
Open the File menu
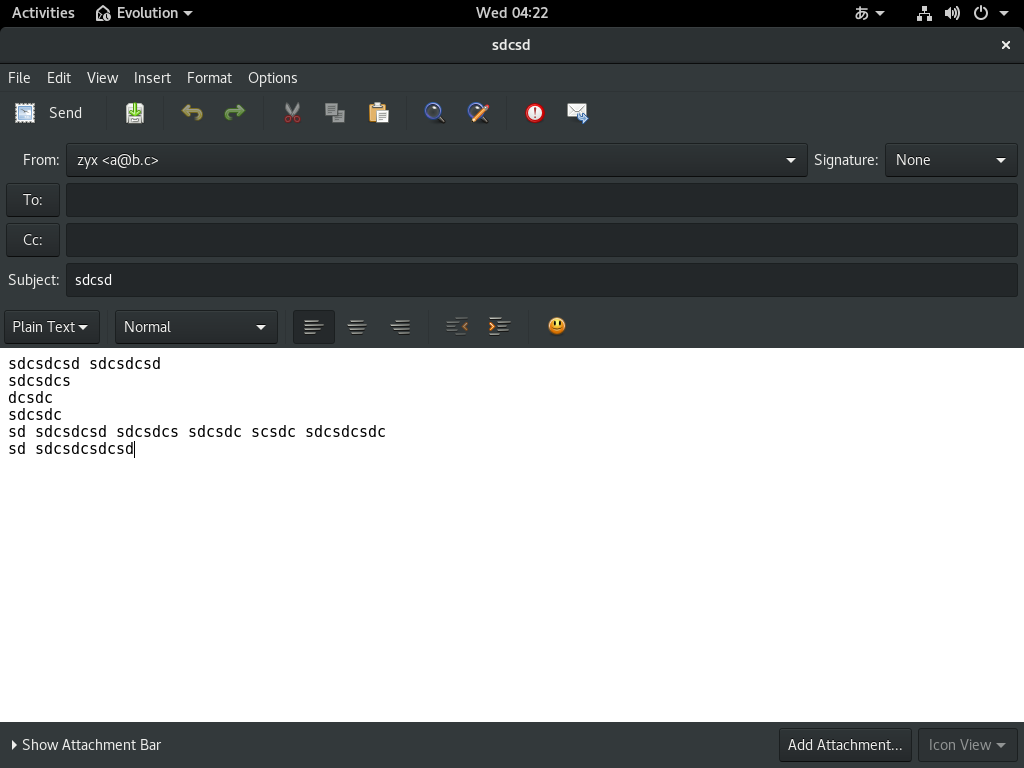click(x=19, y=78)
